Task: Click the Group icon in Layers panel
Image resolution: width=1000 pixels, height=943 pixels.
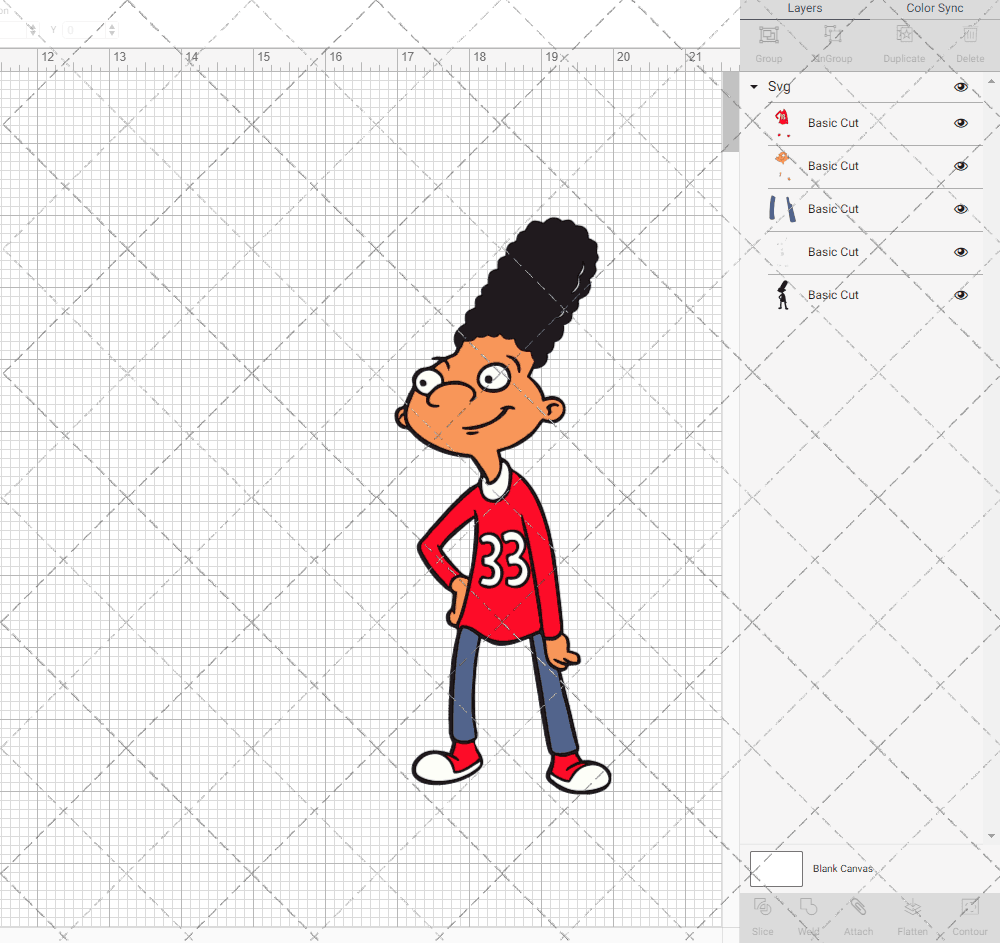Action: pos(768,34)
